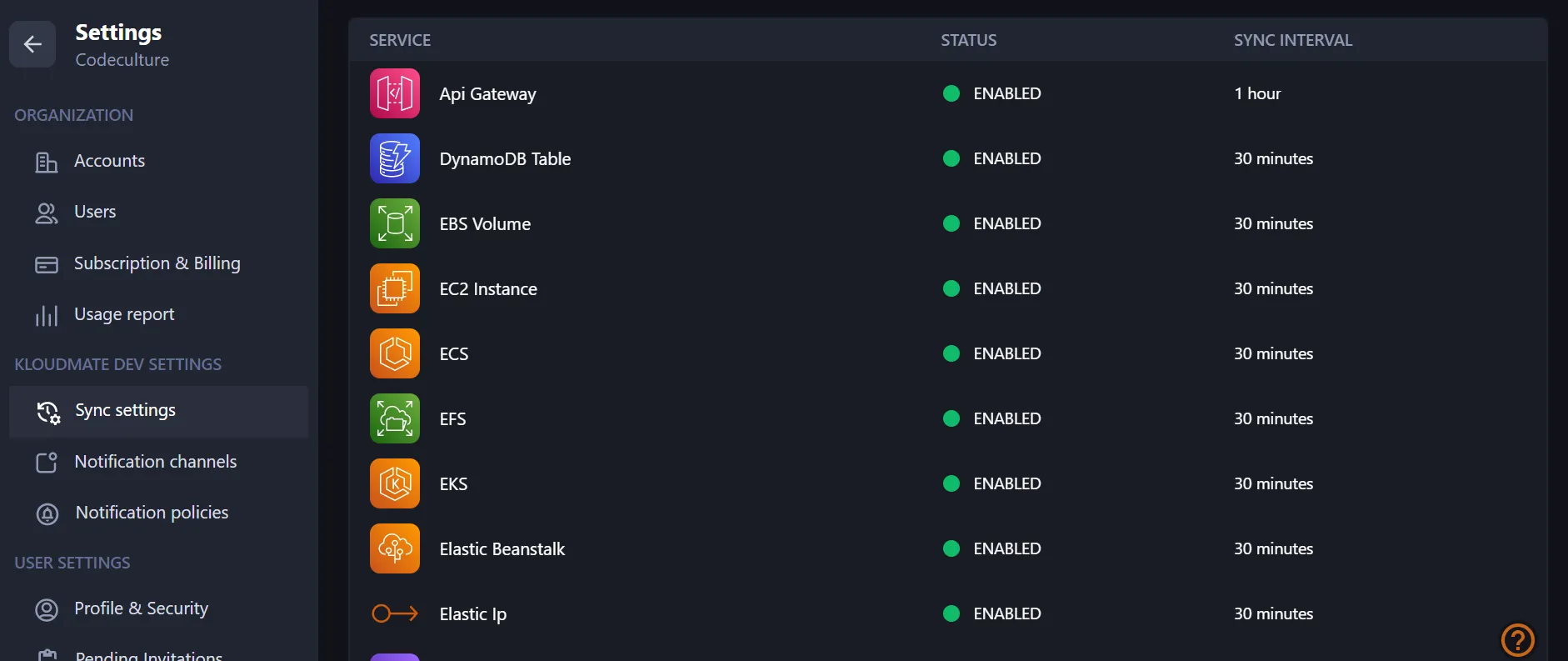Select the ECS service name
The image size is (1568, 661).
(x=454, y=353)
